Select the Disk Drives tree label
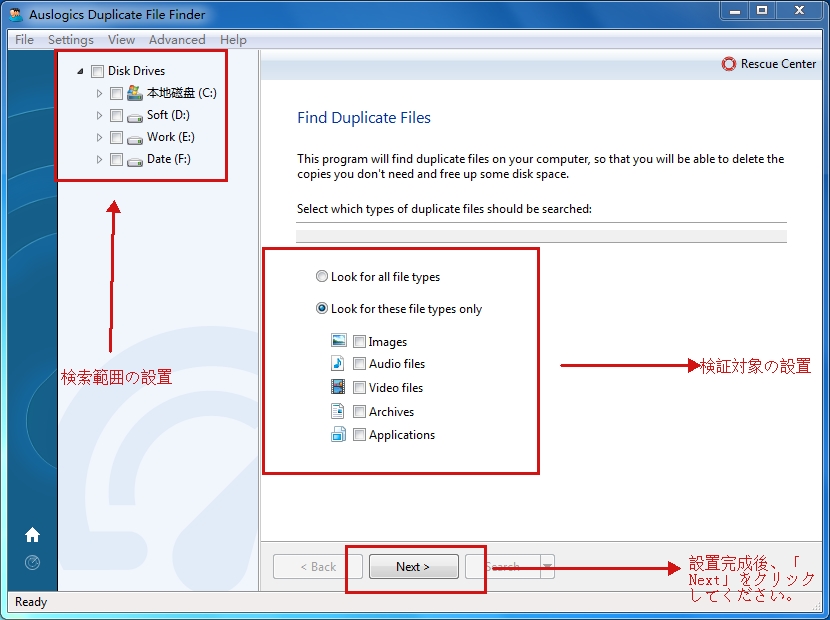This screenshot has width=830, height=620. (137, 71)
